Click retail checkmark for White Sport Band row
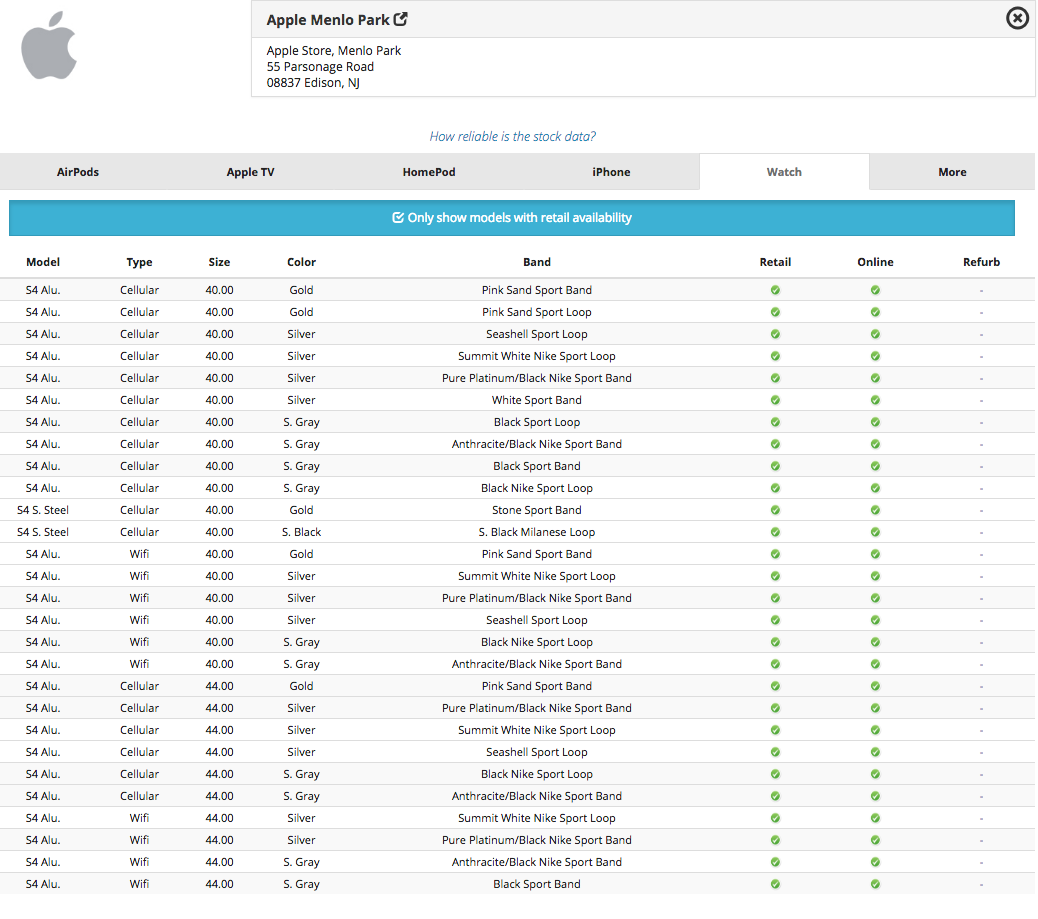Image resolution: width=1038 pixels, height=919 pixels. point(775,401)
